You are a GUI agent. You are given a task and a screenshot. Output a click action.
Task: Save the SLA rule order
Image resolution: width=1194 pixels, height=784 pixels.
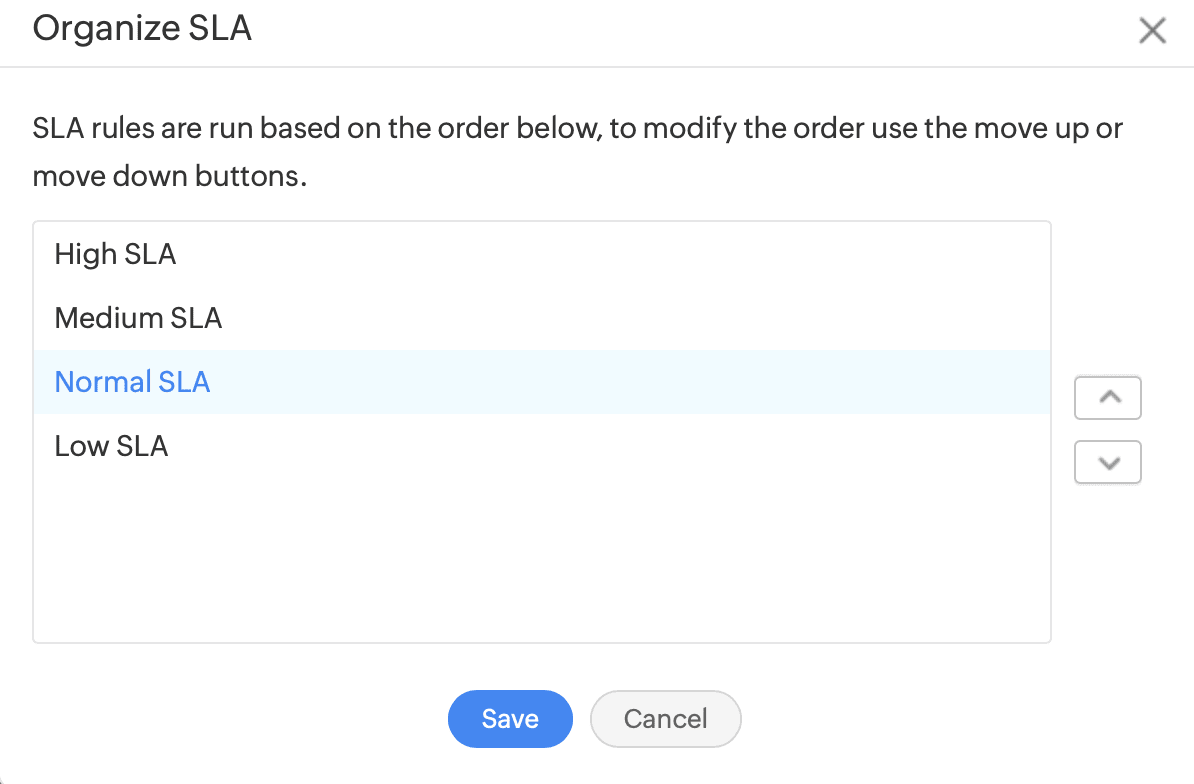tap(510, 719)
